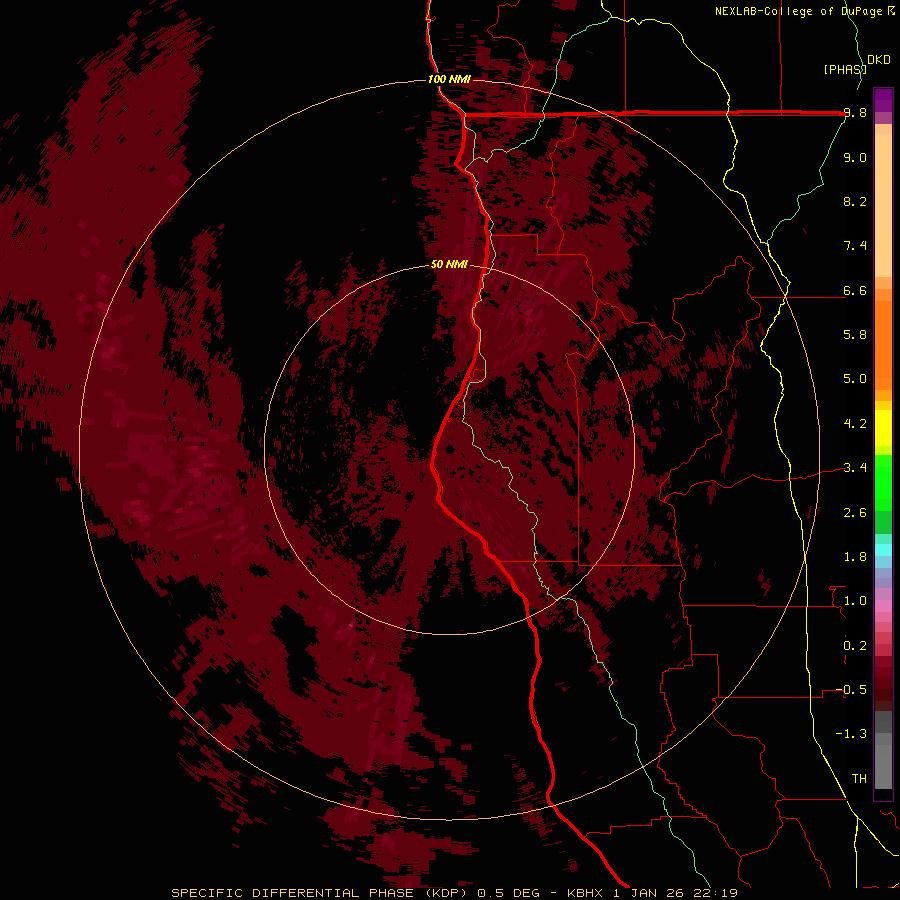900x900 pixels.
Task: Click the 0.2 scale value
Action: (855, 645)
